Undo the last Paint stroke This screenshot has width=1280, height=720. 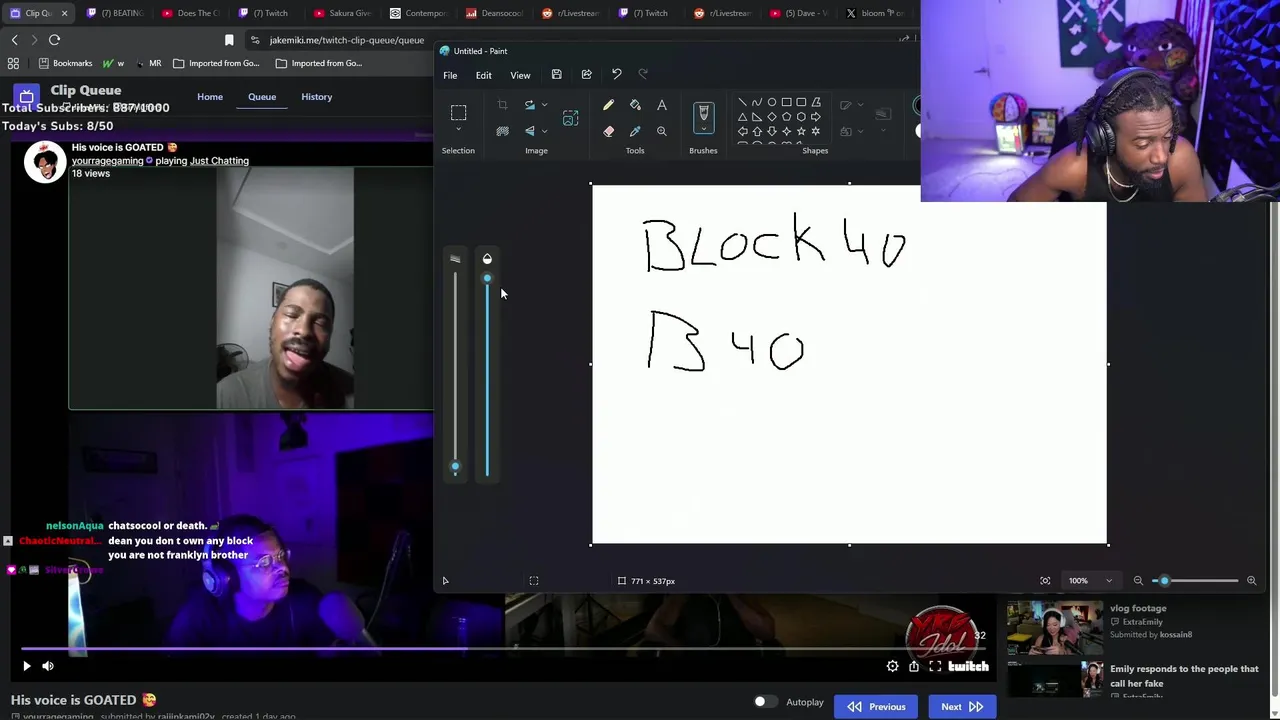tap(616, 75)
